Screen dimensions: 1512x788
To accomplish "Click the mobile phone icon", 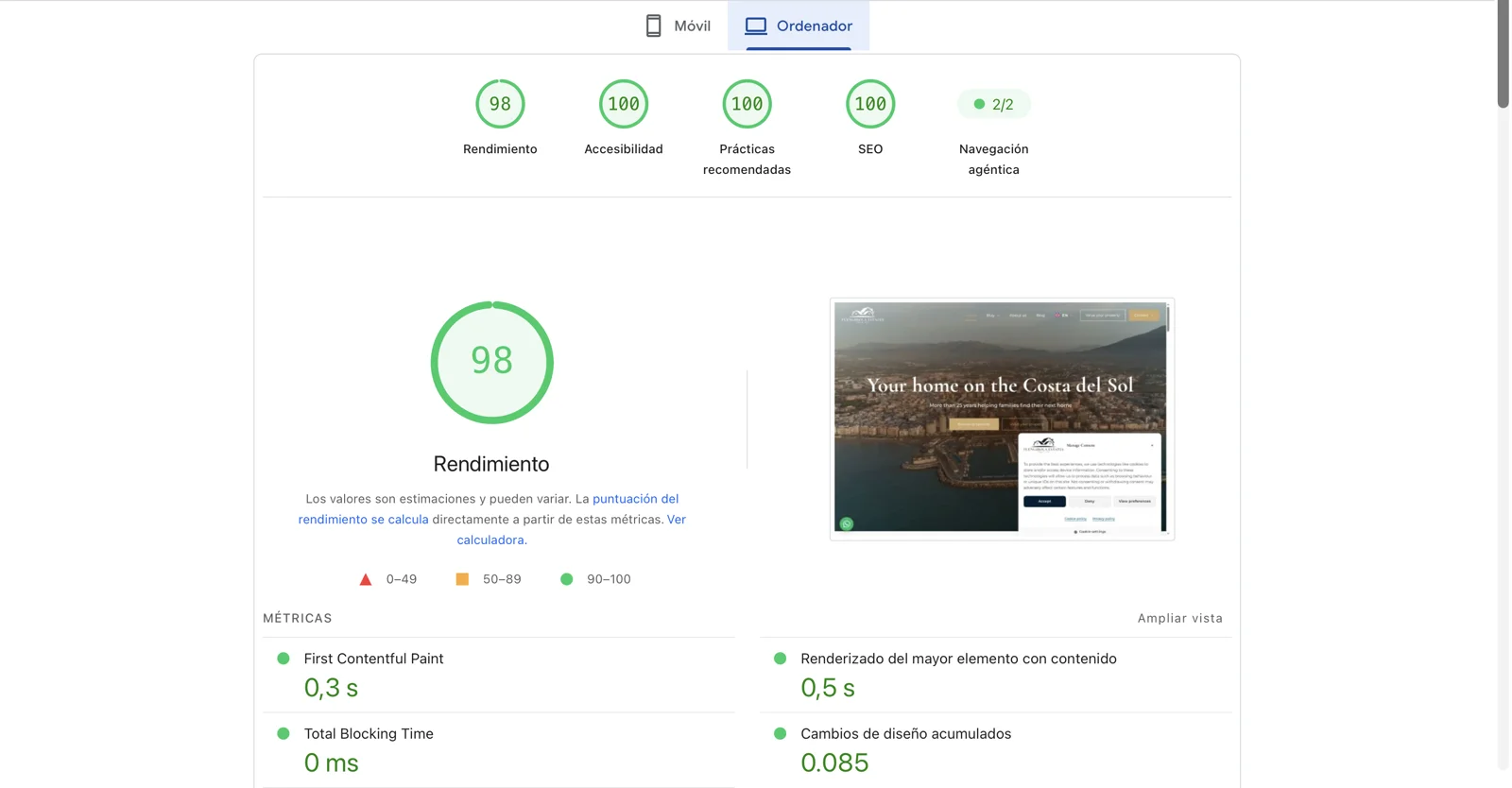I will pyautogui.click(x=653, y=26).
